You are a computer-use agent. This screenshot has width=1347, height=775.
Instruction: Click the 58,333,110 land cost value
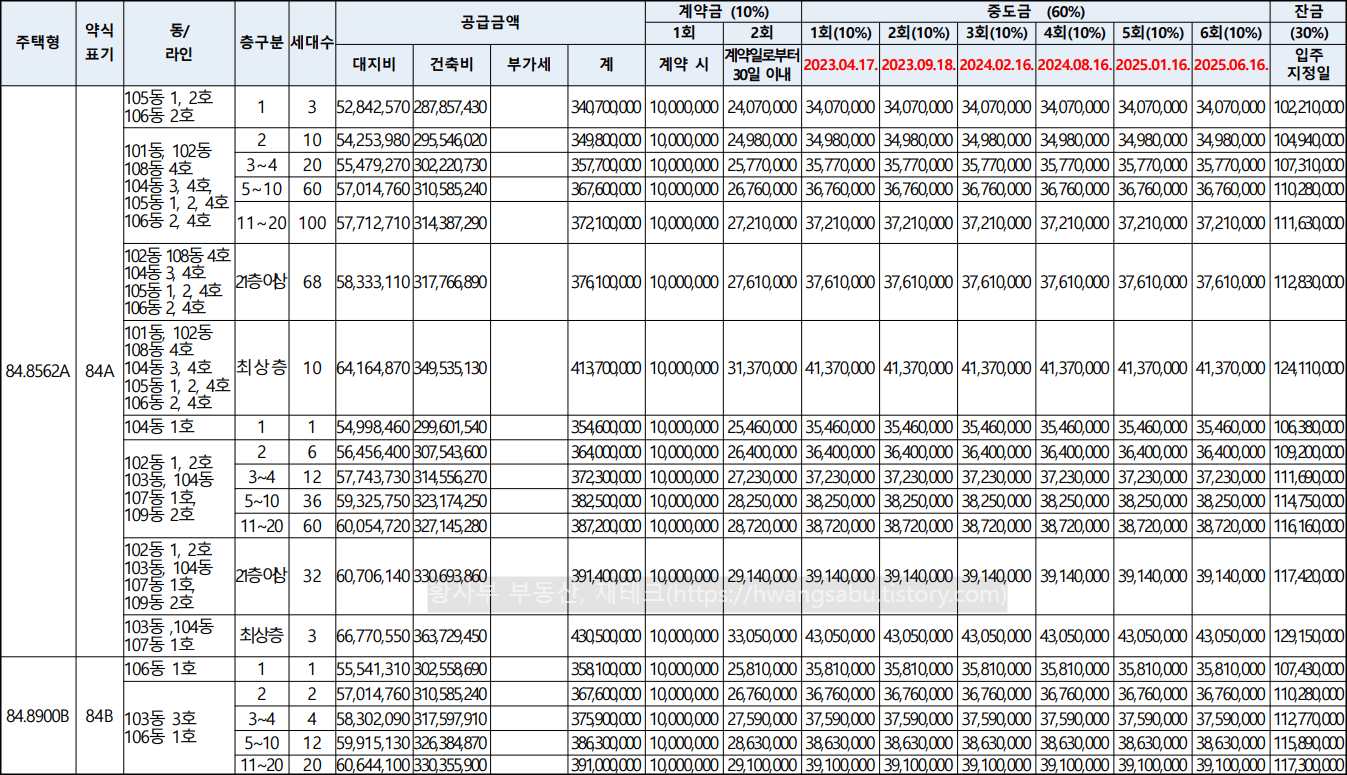(374, 283)
